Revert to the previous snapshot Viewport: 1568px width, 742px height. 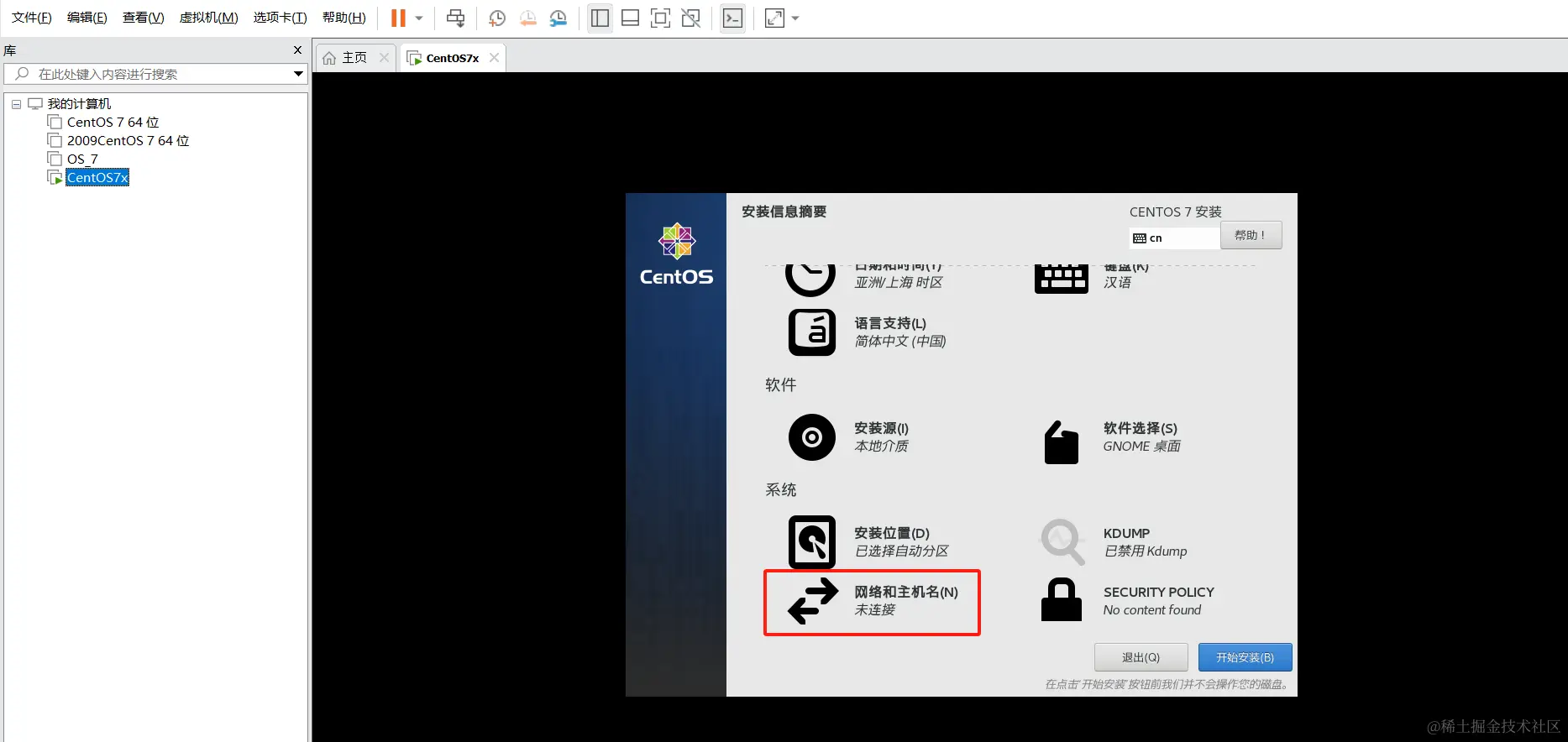[x=527, y=18]
